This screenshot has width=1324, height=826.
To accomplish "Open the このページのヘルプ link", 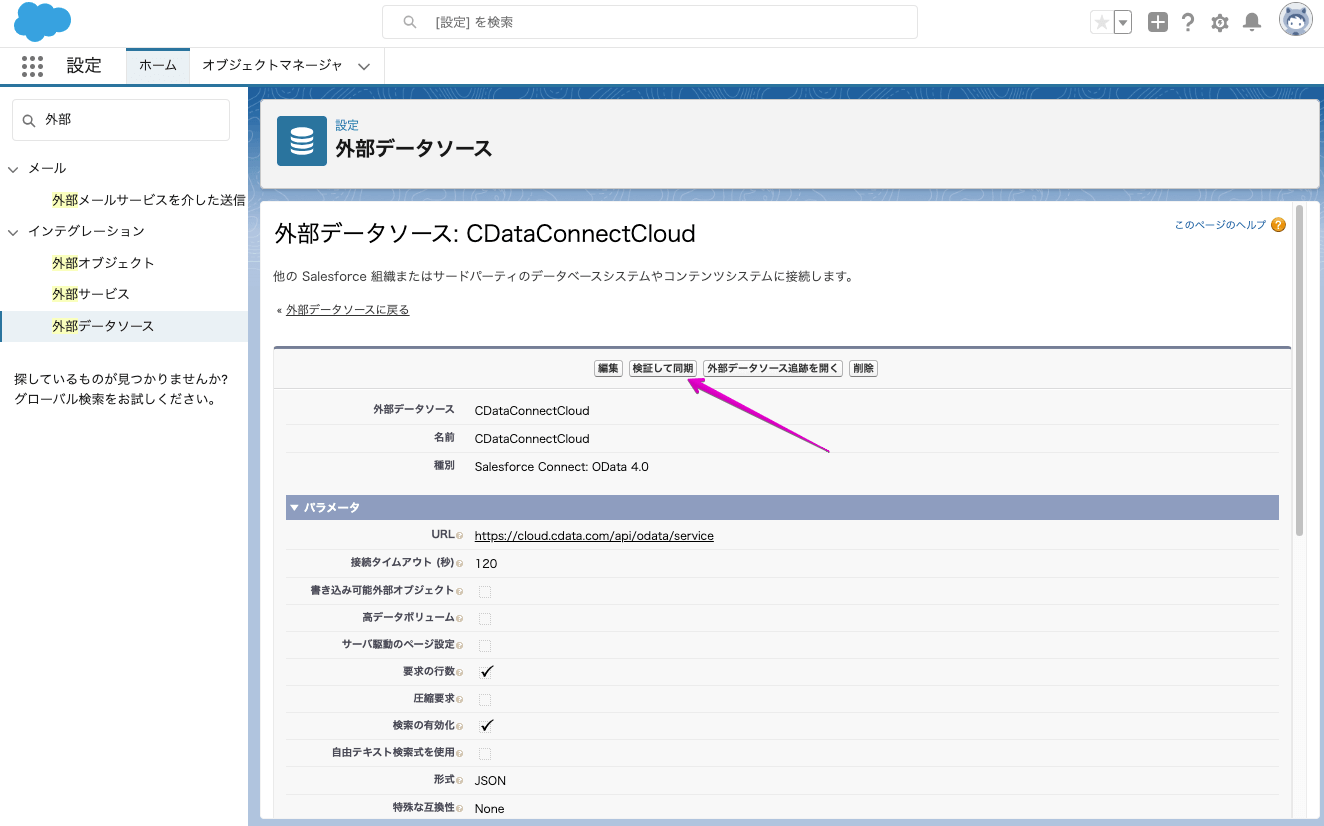I will pyautogui.click(x=1220, y=225).
